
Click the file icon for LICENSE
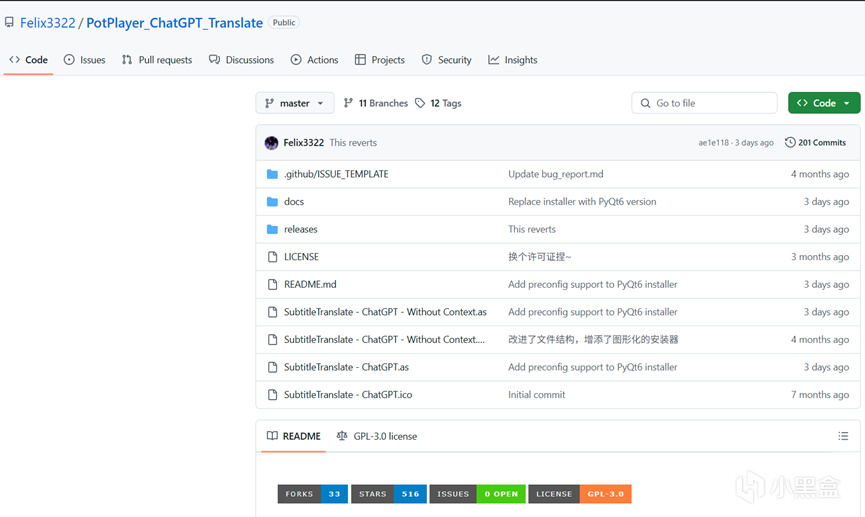point(272,257)
